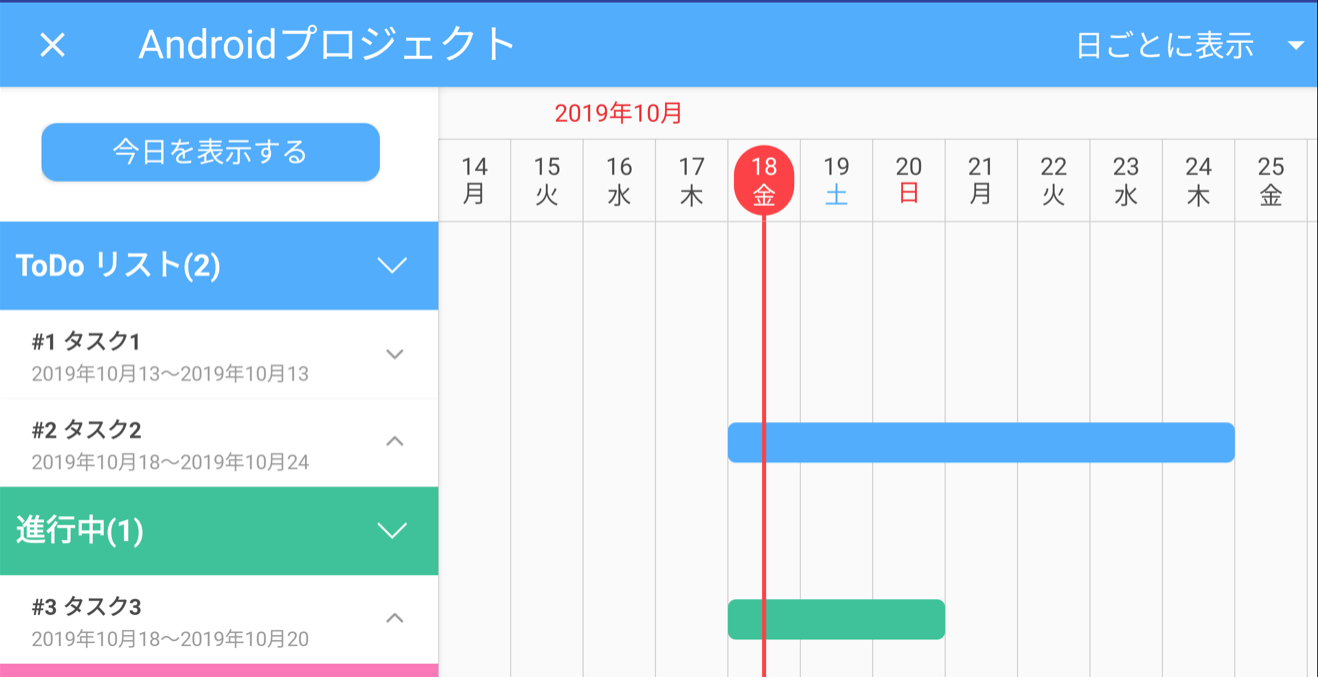Close the Gantt chart screen
This screenshot has height=682, width=1318.
(x=52, y=44)
